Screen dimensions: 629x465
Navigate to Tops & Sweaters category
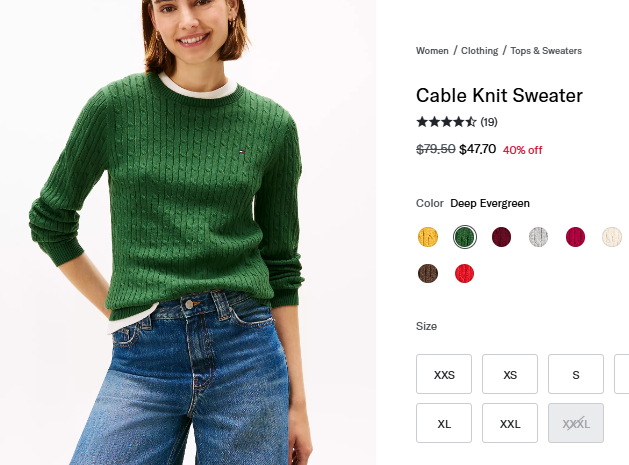point(546,51)
